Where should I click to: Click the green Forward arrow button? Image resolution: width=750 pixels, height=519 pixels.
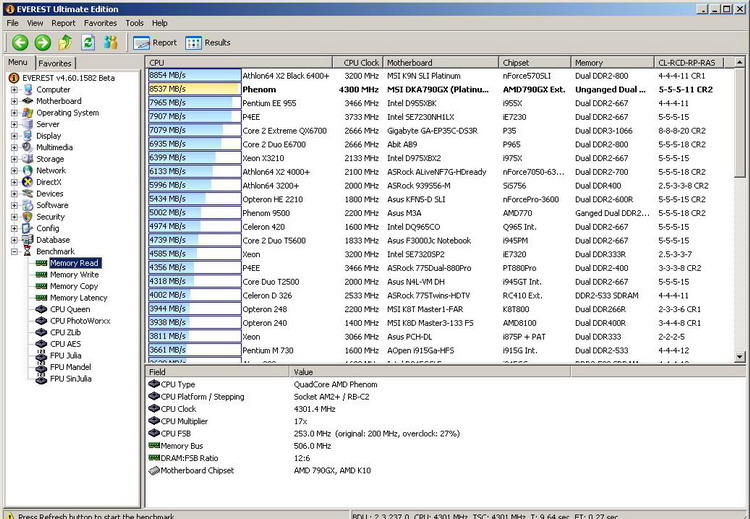click(43, 43)
